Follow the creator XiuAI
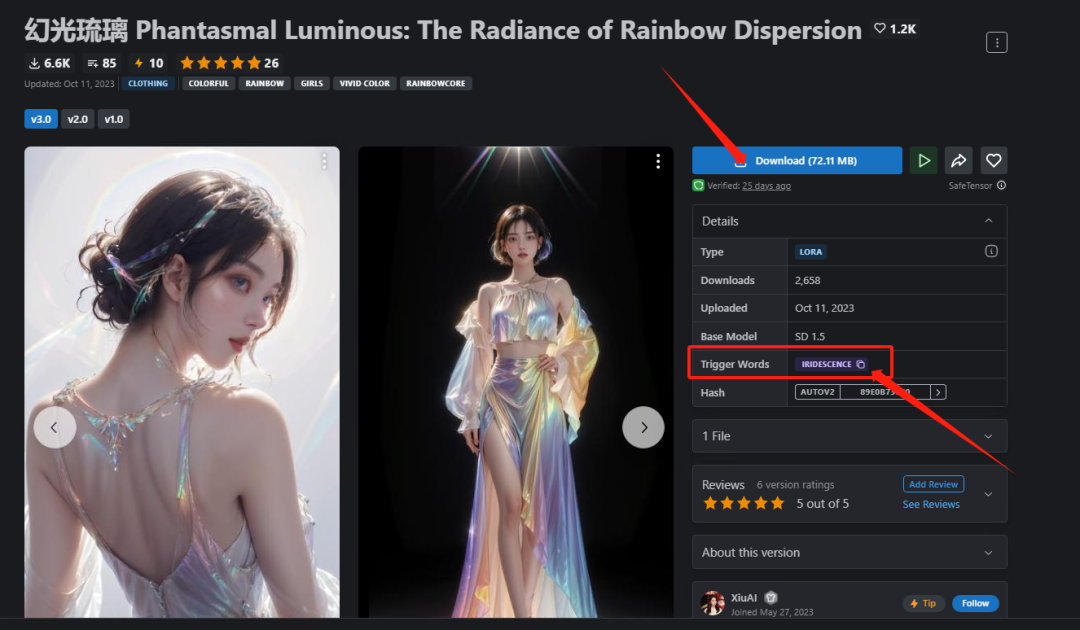 (x=975, y=603)
